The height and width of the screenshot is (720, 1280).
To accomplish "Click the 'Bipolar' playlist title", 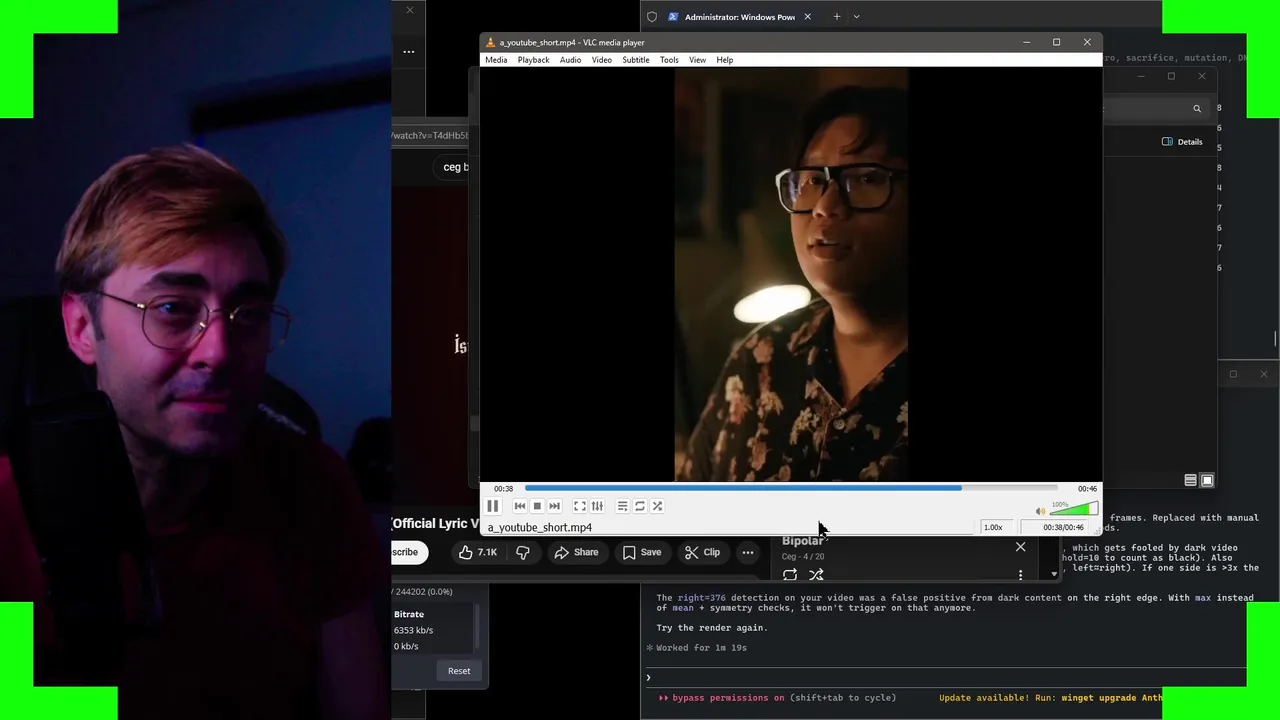I will click(802, 541).
